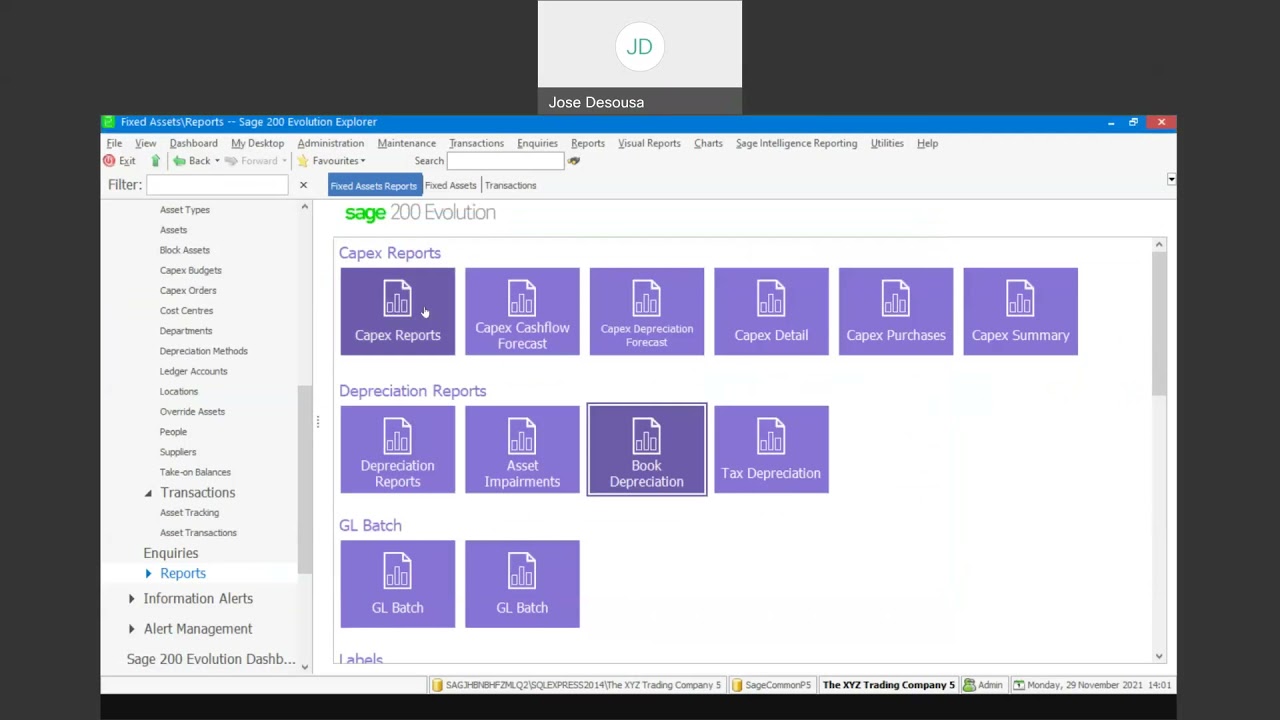Switch to the Transactions tab
The image size is (1280, 720).
tap(511, 185)
